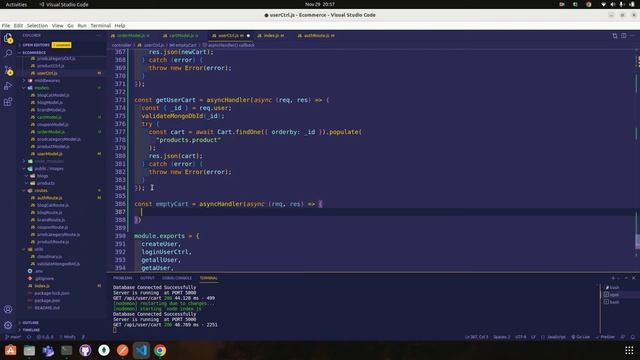Close the terminal panel

(634, 278)
